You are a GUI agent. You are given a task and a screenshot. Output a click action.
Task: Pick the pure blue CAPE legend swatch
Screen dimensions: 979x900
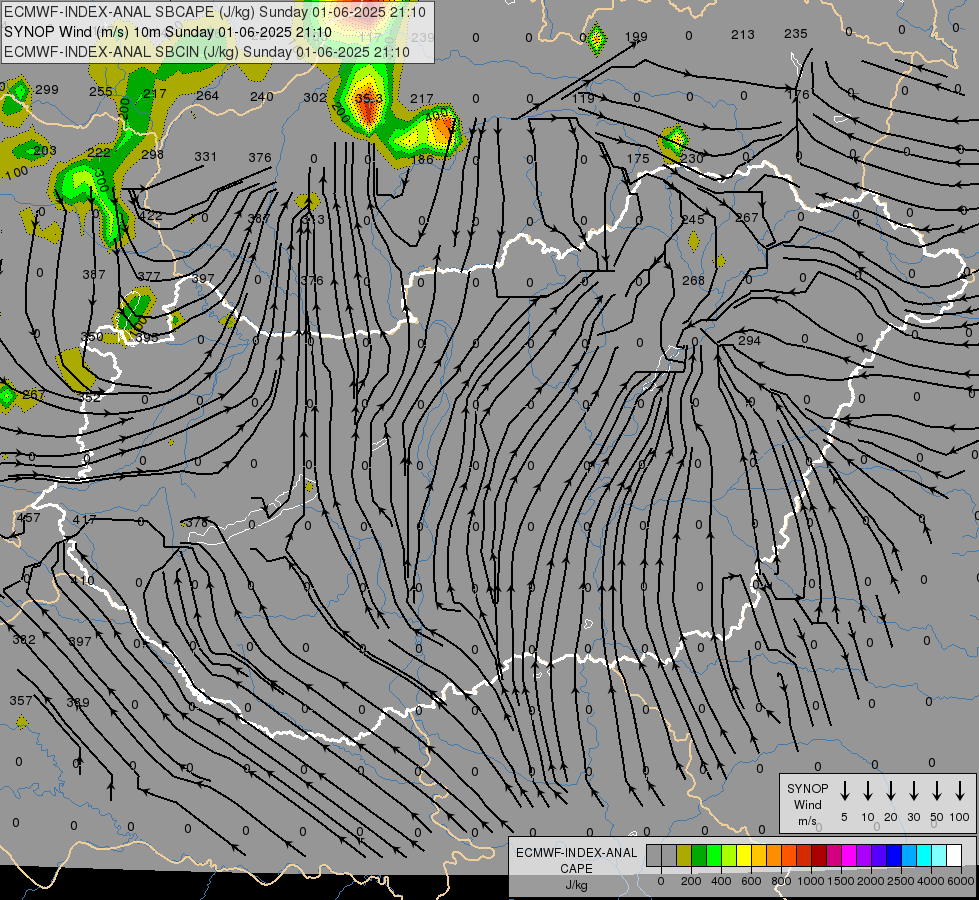pos(894,856)
